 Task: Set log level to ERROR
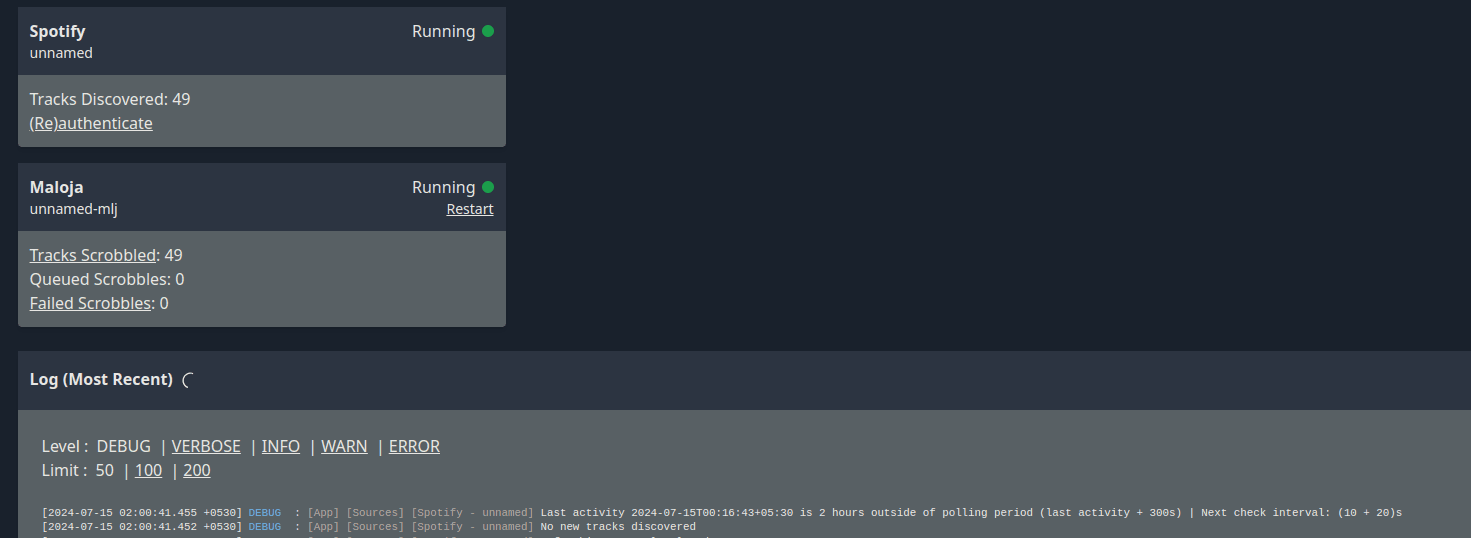tap(414, 446)
